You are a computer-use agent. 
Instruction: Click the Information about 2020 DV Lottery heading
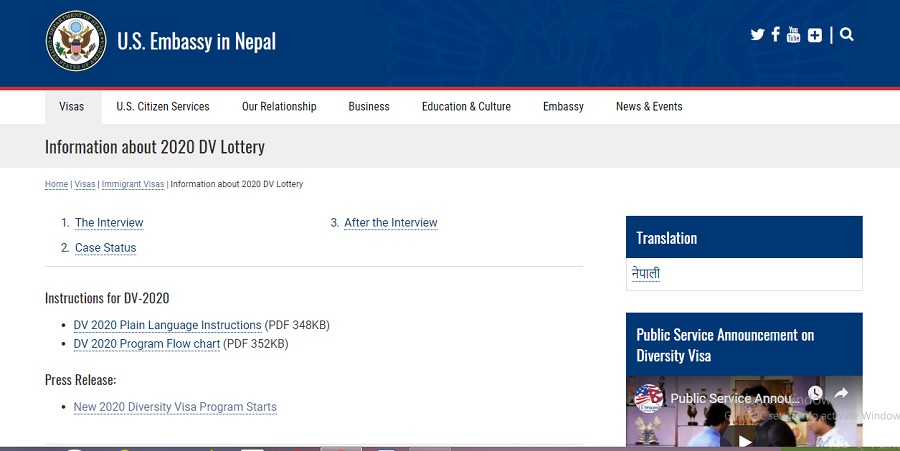click(x=155, y=147)
